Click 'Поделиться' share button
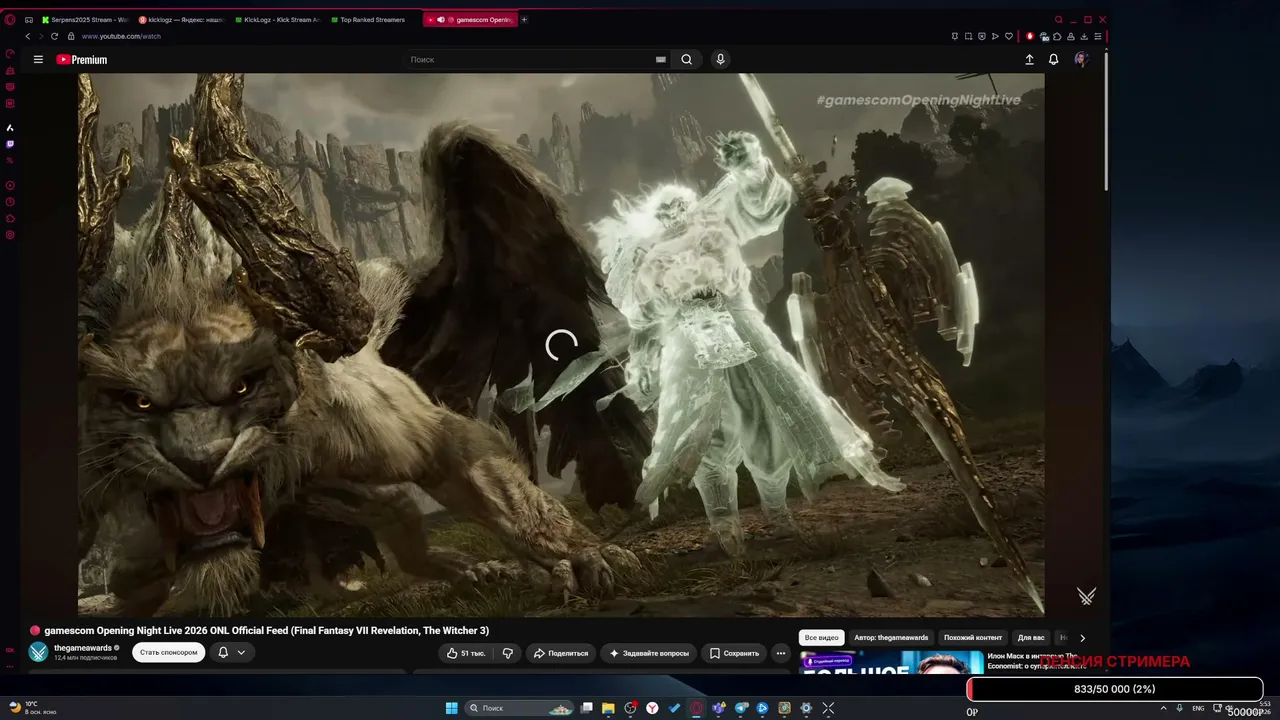The image size is (1280, 720). (561, 653)
